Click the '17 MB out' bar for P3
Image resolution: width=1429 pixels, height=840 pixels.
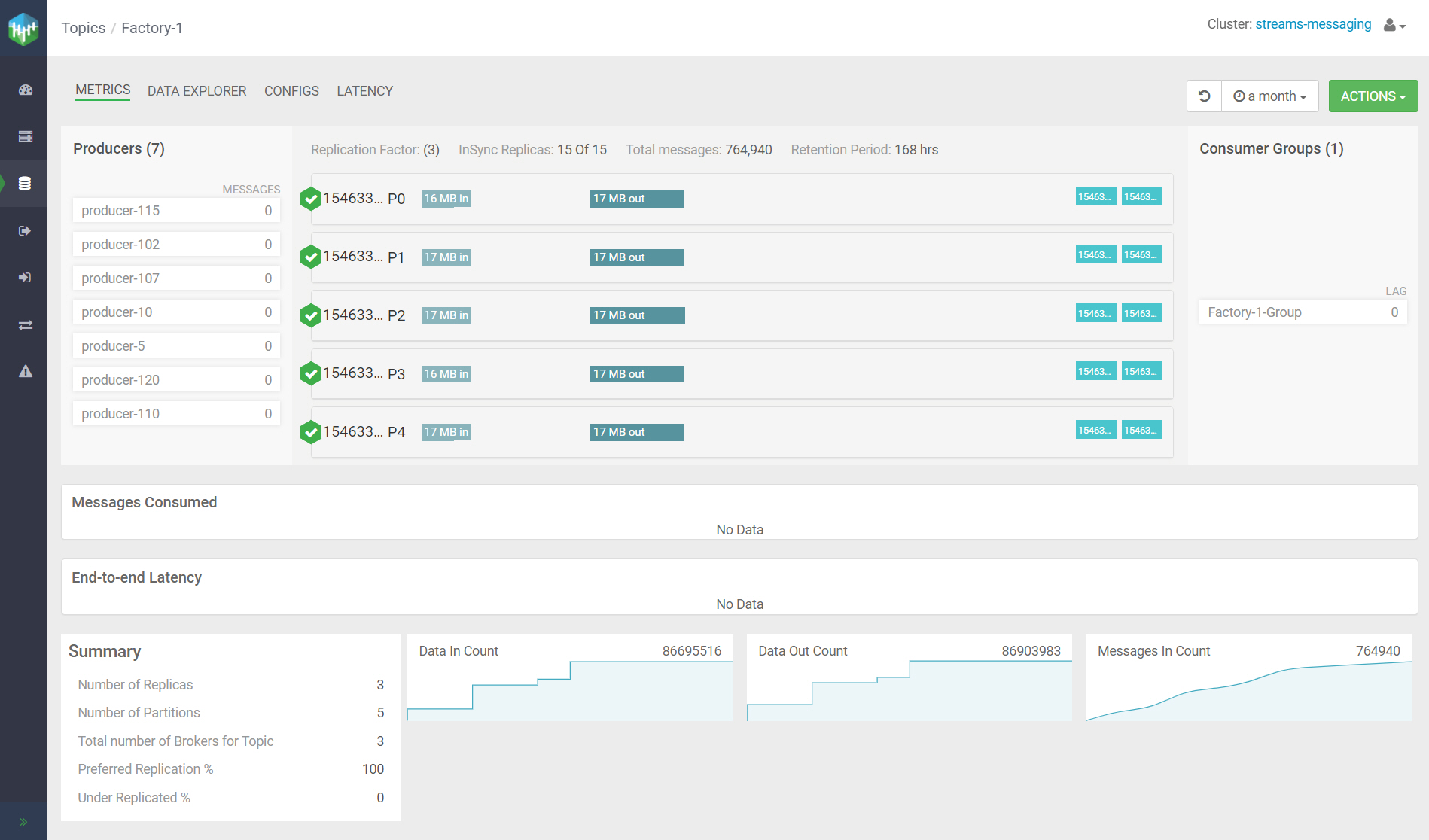point(637,374)
